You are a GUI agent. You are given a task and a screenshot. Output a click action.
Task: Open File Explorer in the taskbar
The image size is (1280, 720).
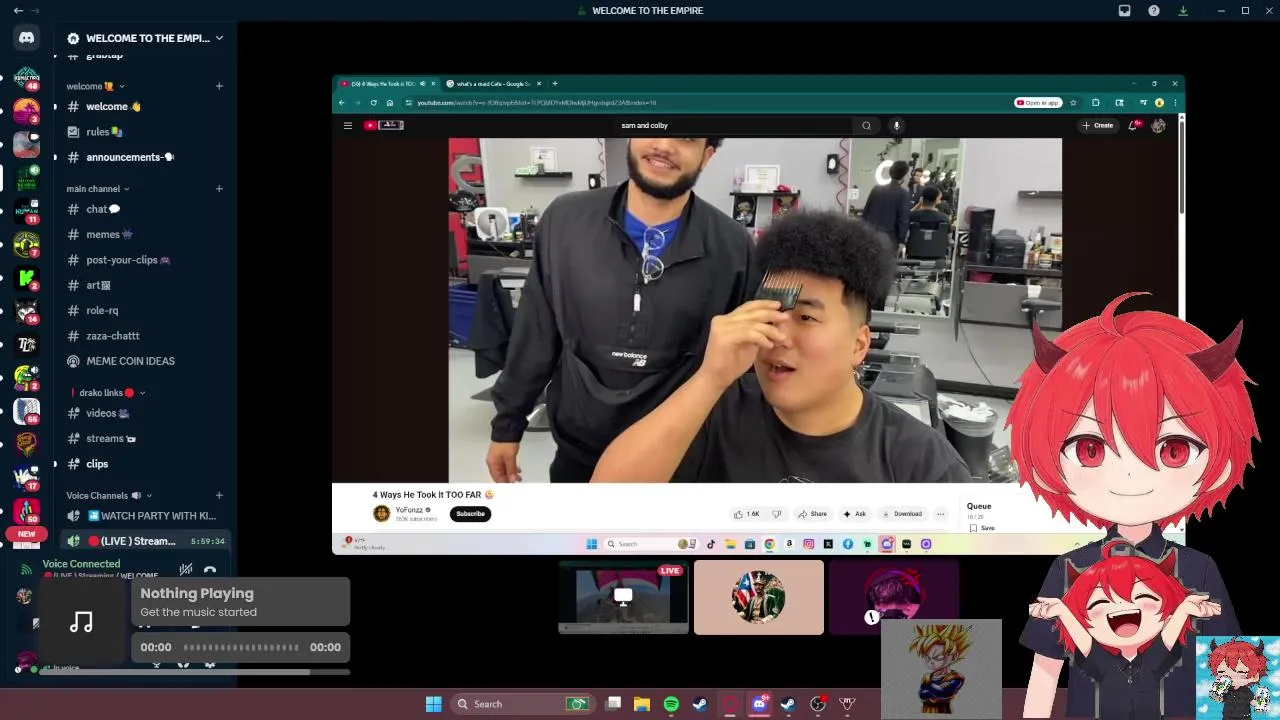click(642, 704)
